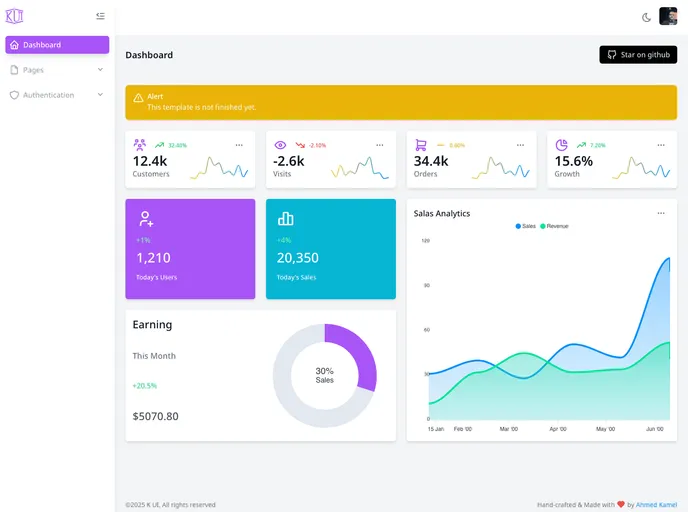This screenshot has width=688, height=512.
Task: Click the Visits eye icon
Action: pyautogui.click(x=280, y=145)
